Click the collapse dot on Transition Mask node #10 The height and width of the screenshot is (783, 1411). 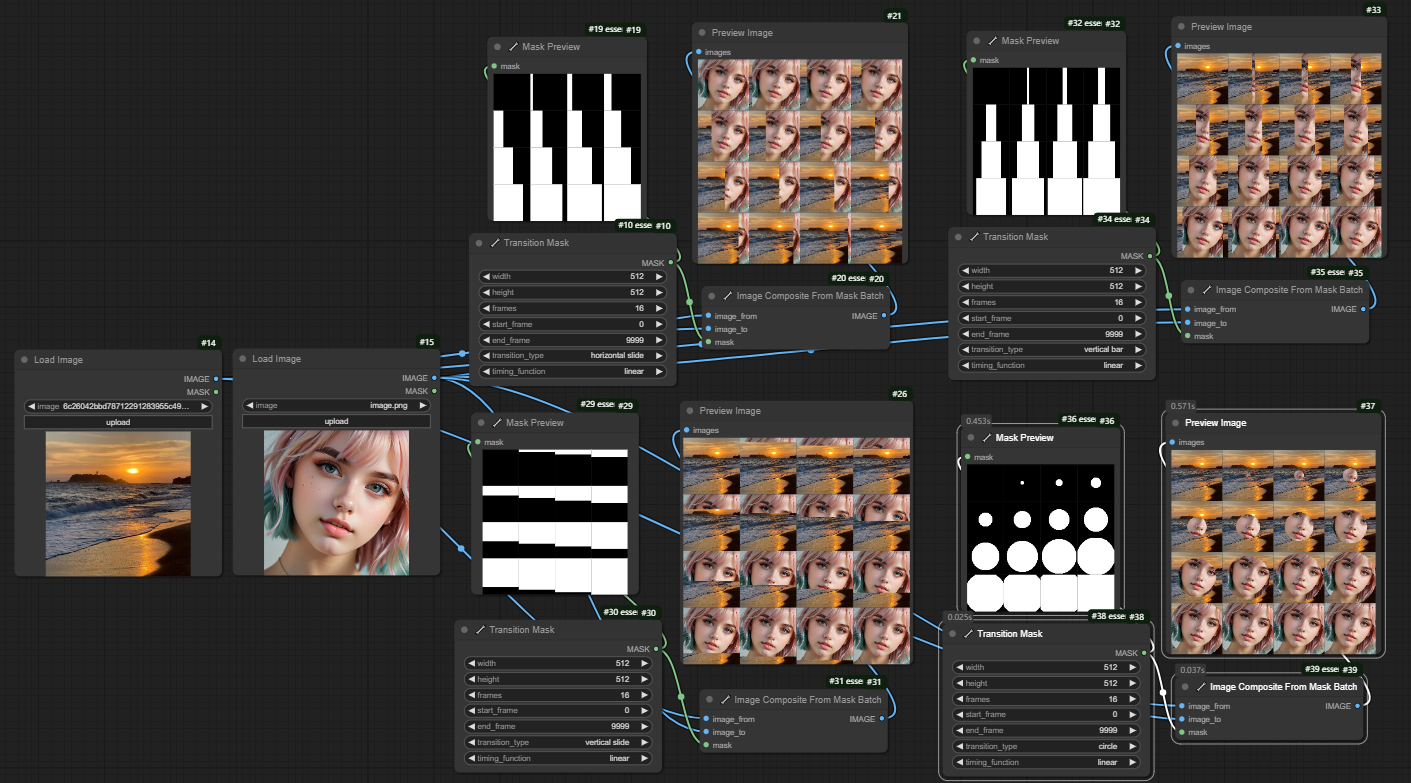[479, 243]
